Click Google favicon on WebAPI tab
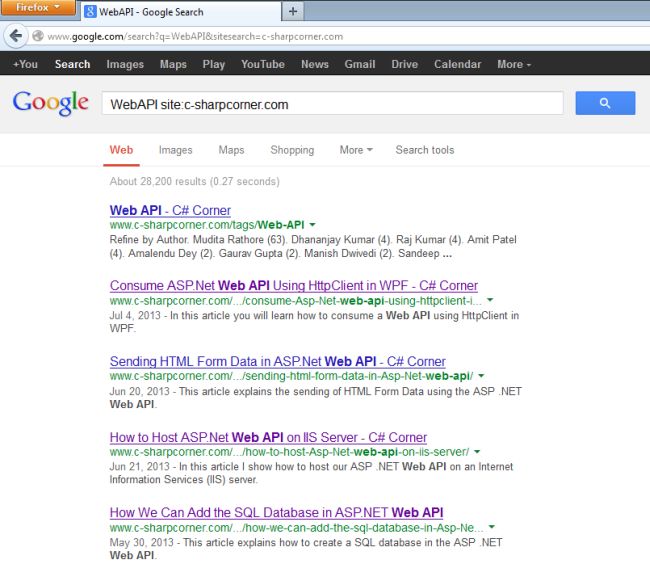Viewport: 650px width, 564px height. tap(90, 12)
